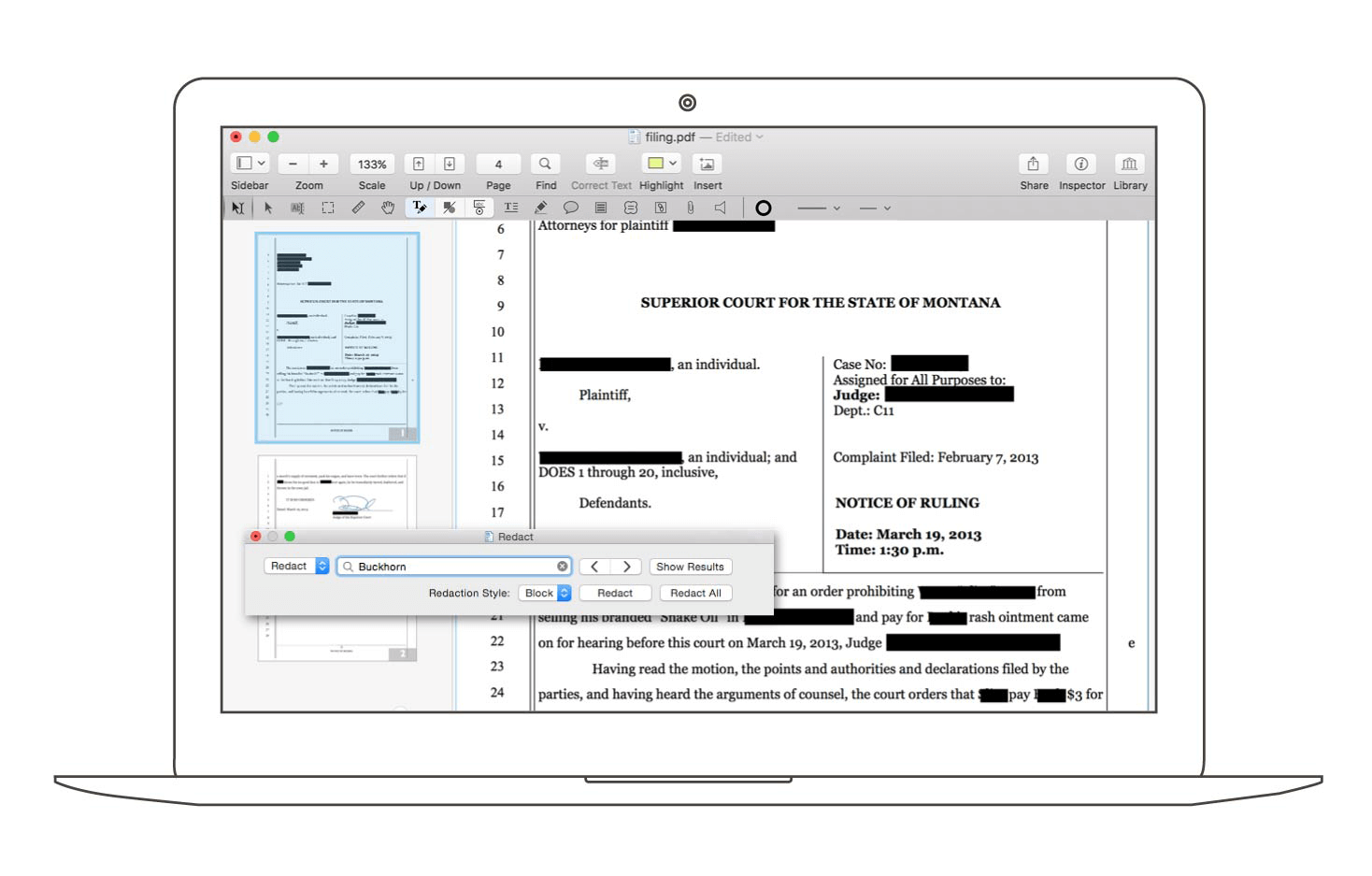Click the redacted Judge name block
This screenshot has width=1372, height=876.
coord(950,395)
